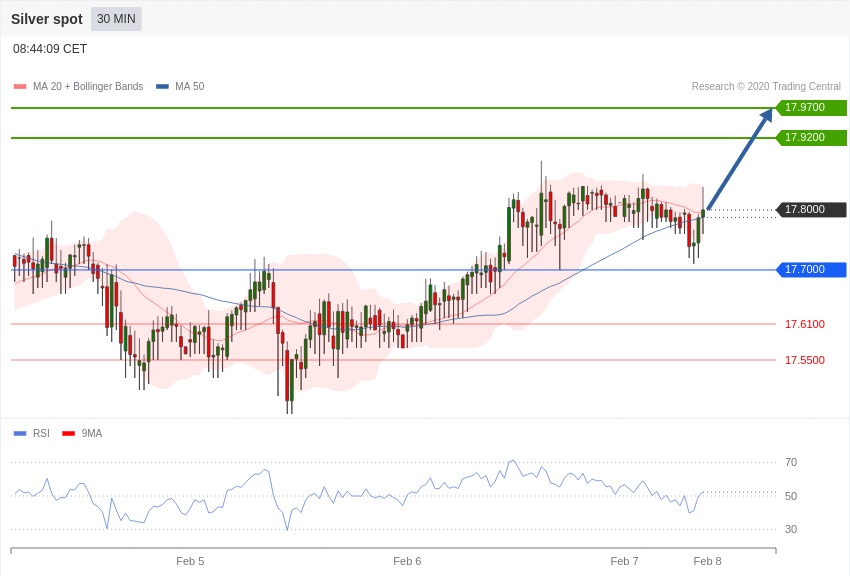This screenshot has width=850, height=576.
Task: Click the black 17.8000 current price tag
Action: [x=811, y=210]
